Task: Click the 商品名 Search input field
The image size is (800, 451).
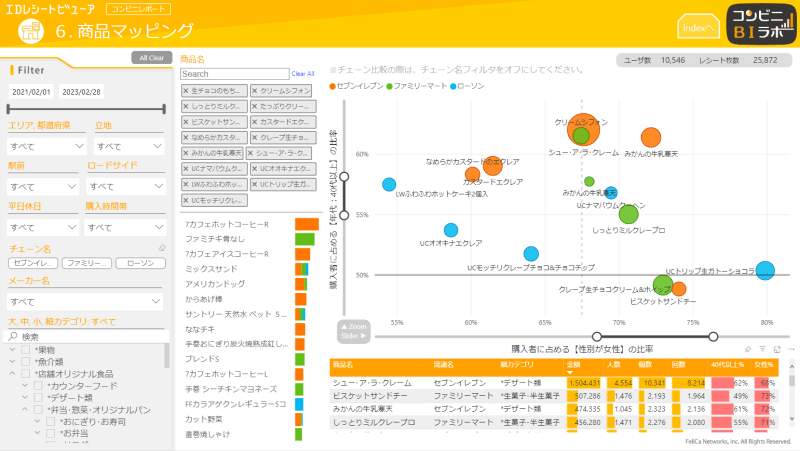Action: 235,74
